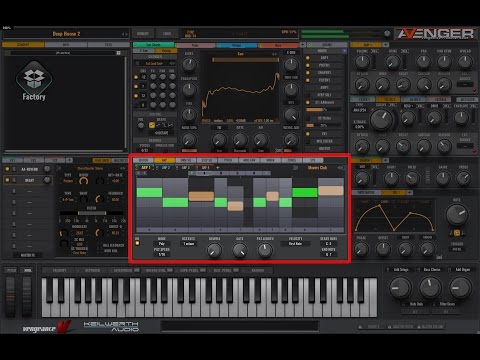Viewport: 480px width, 360px height.
Task: Enable the first chorder row light
Action: [x=136, y=77]
